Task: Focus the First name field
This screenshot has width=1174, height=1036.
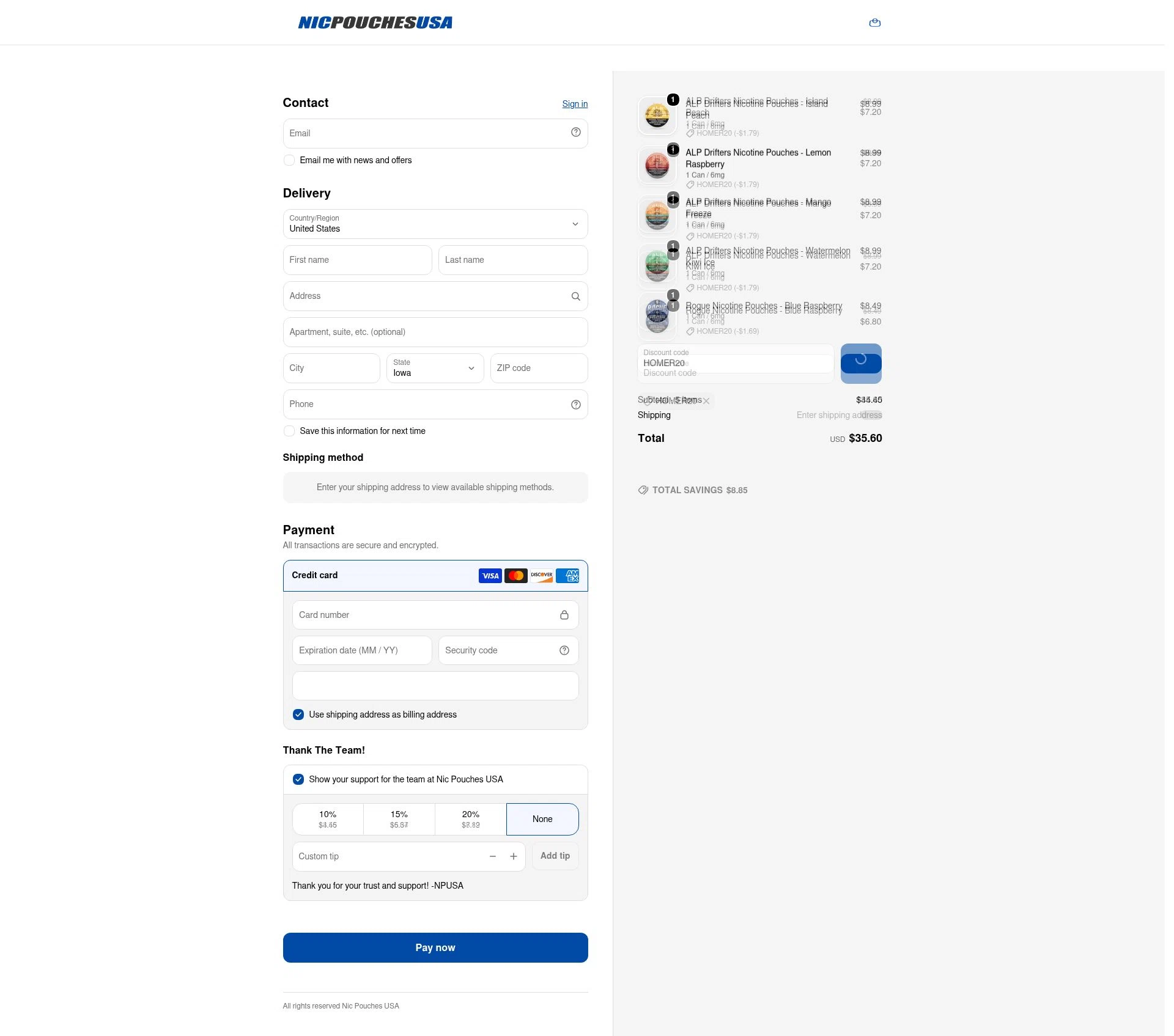Action: pyautogui.click(x=357, y=260)
